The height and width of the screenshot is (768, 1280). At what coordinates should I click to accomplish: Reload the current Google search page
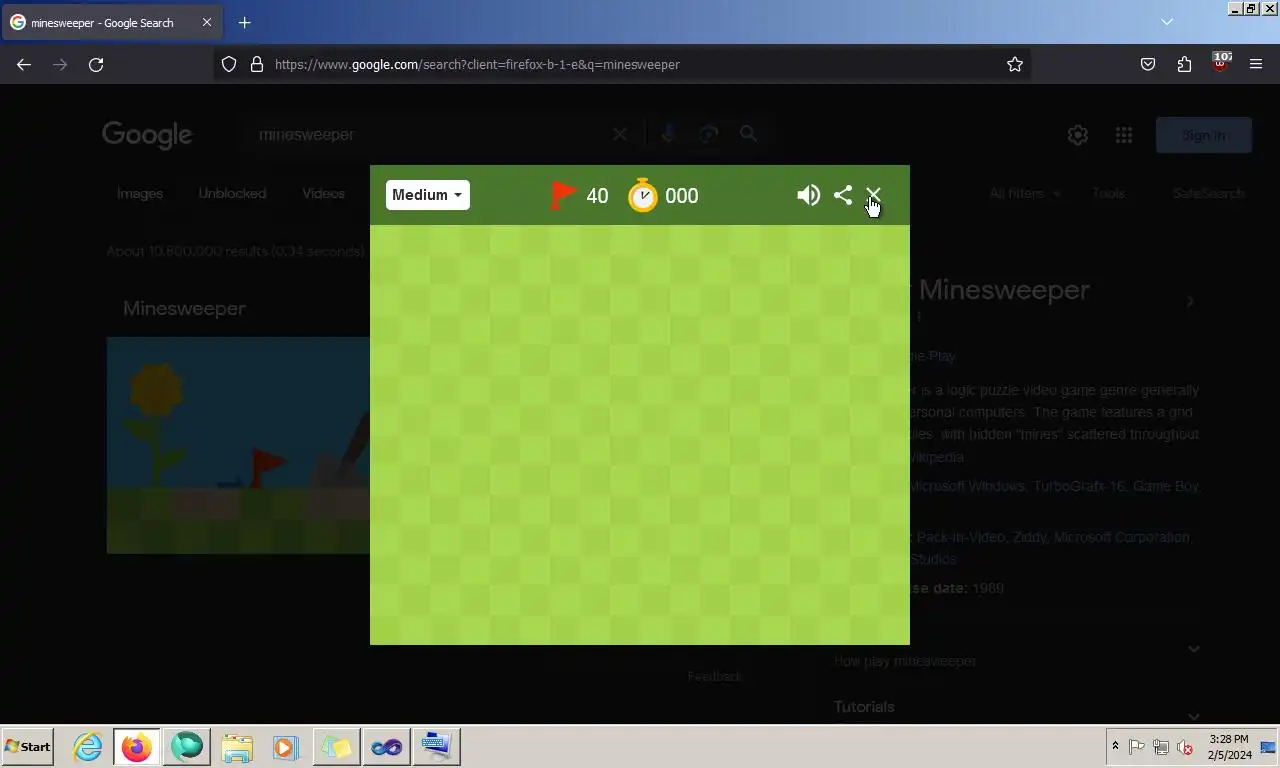(96, 64)
